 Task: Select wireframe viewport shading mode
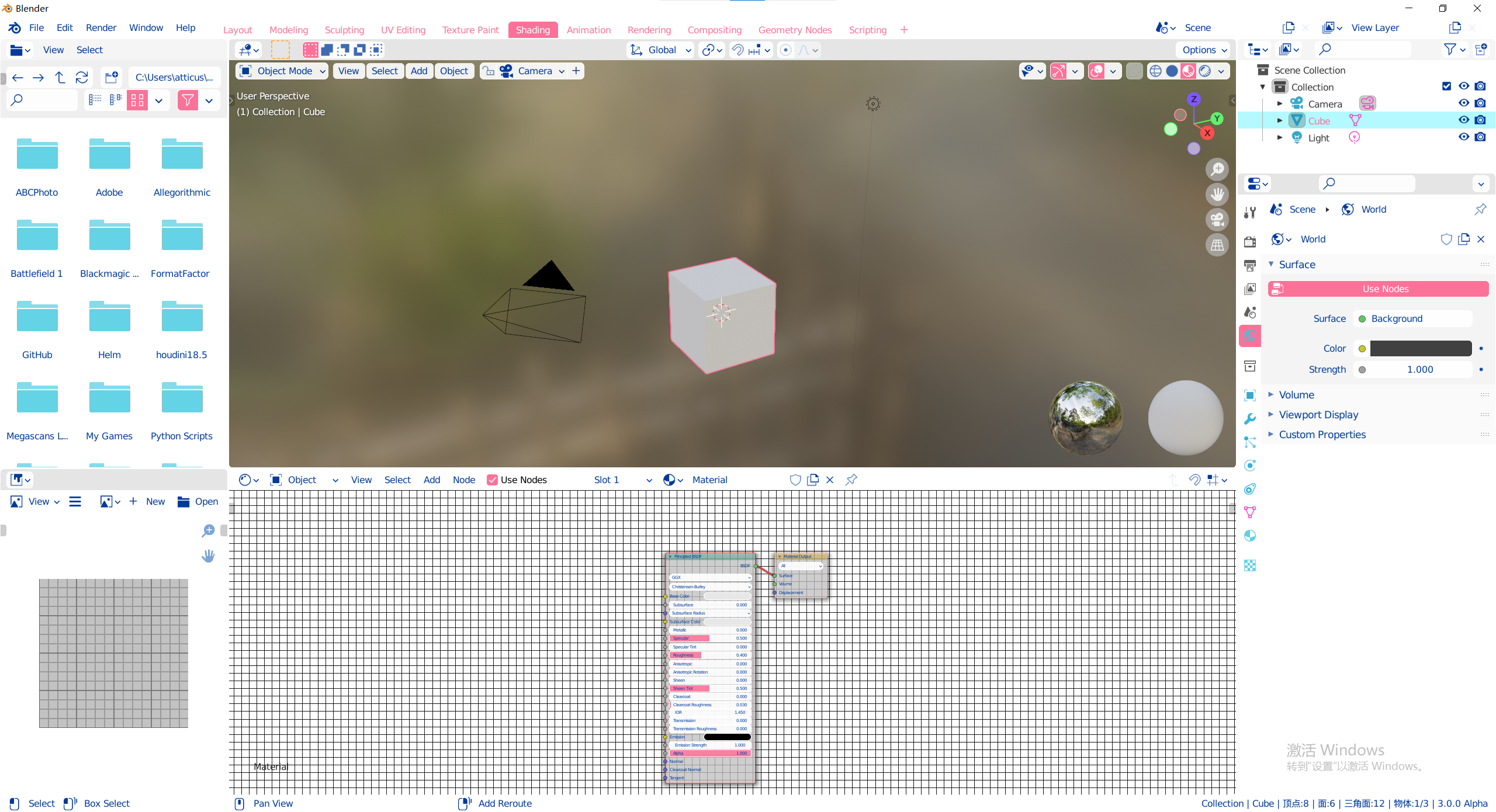click(x=1155, y=71)
